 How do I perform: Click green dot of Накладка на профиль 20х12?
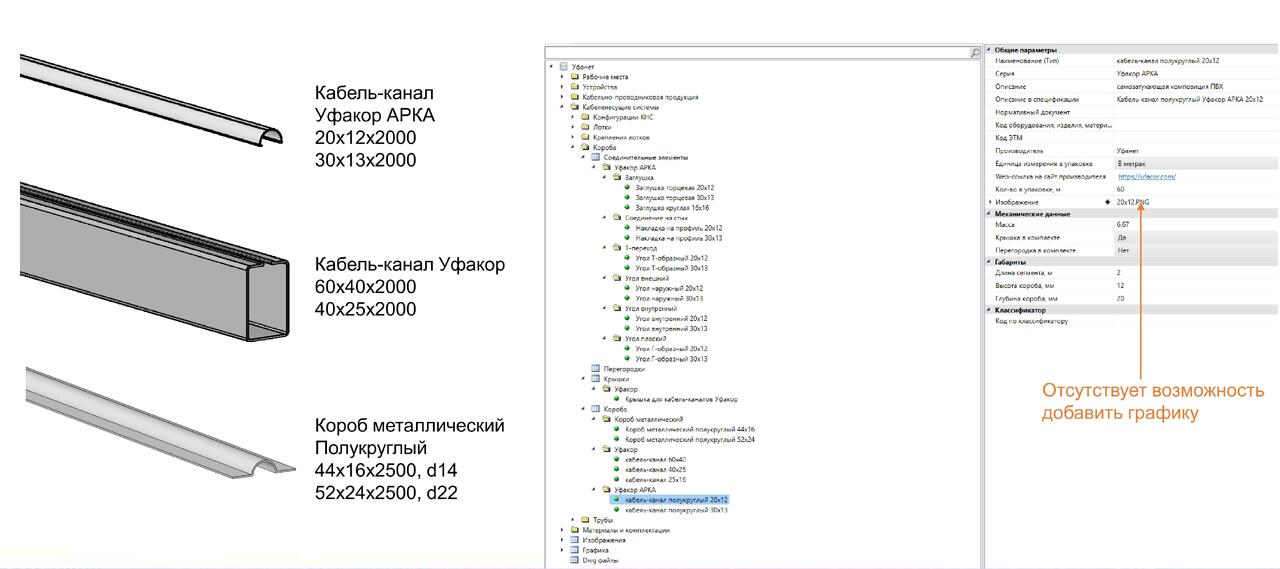point(627,228)
